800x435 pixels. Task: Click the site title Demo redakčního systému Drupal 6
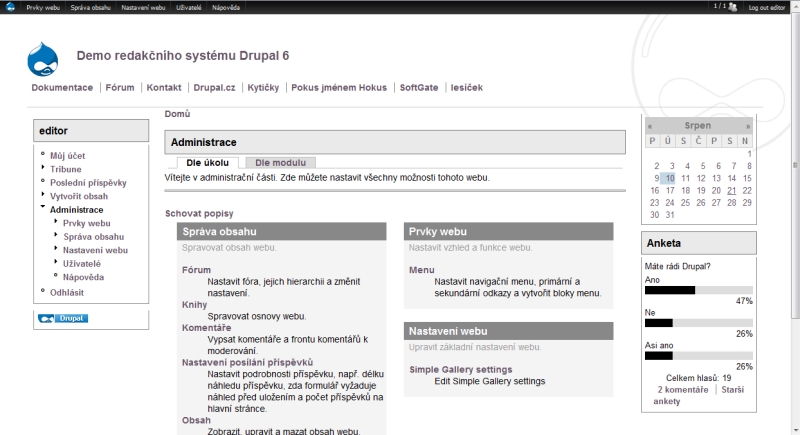(183, 56)
